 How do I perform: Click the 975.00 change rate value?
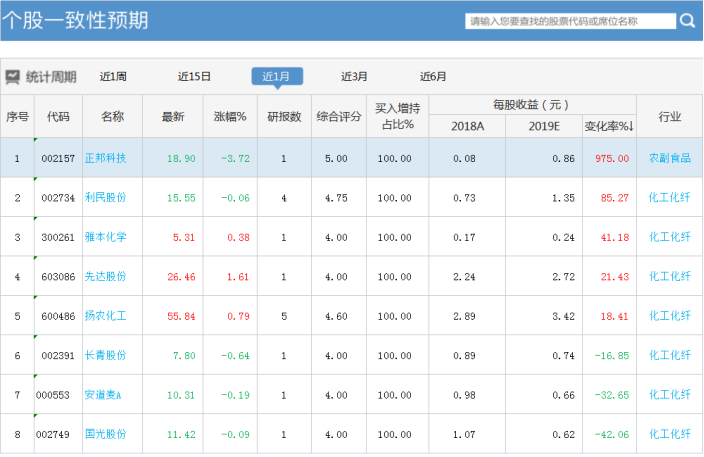pyautogui.click(x=612, y=158)
